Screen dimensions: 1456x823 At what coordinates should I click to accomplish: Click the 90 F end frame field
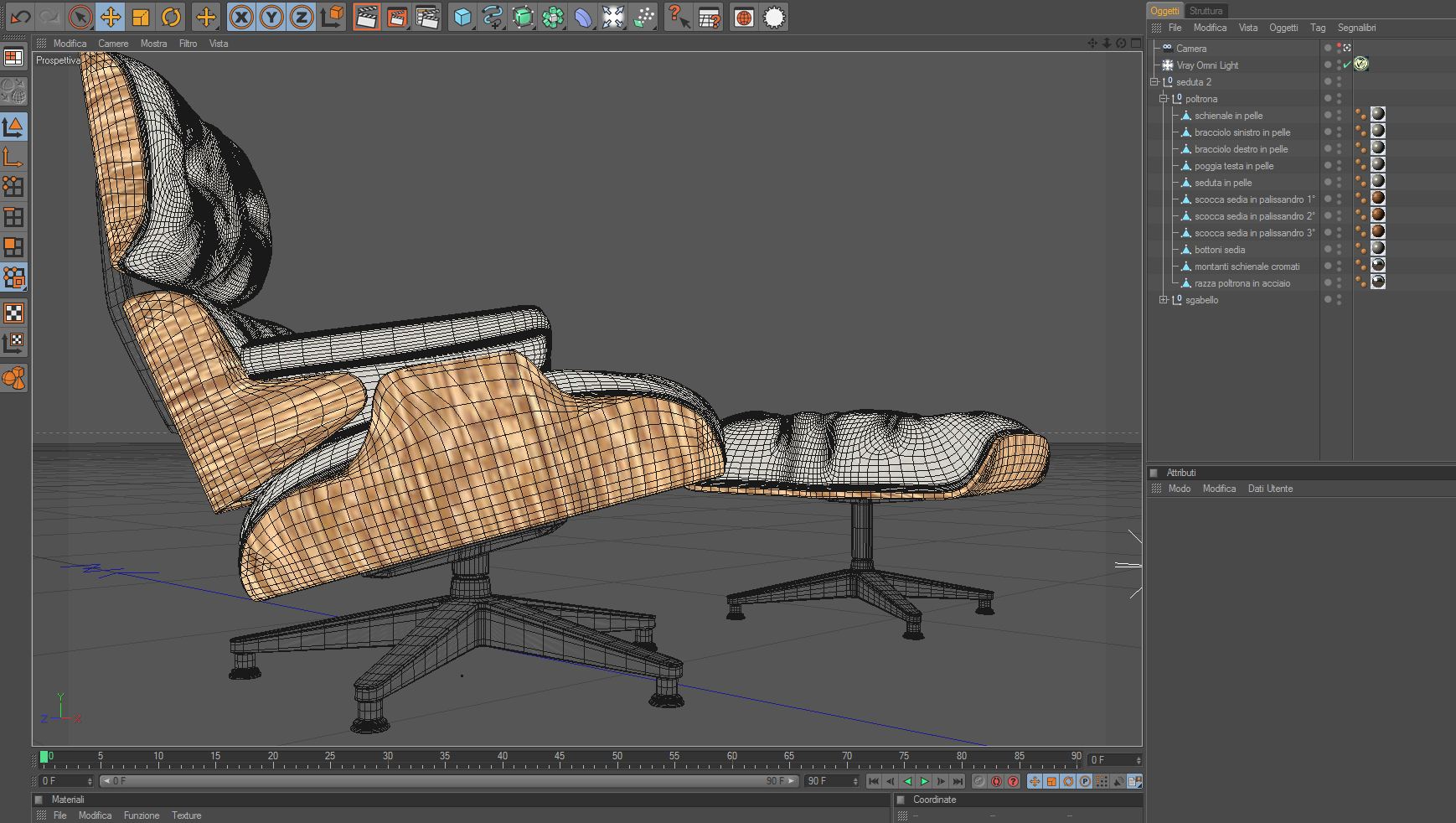pyautogui.click(x=827, y=781)
